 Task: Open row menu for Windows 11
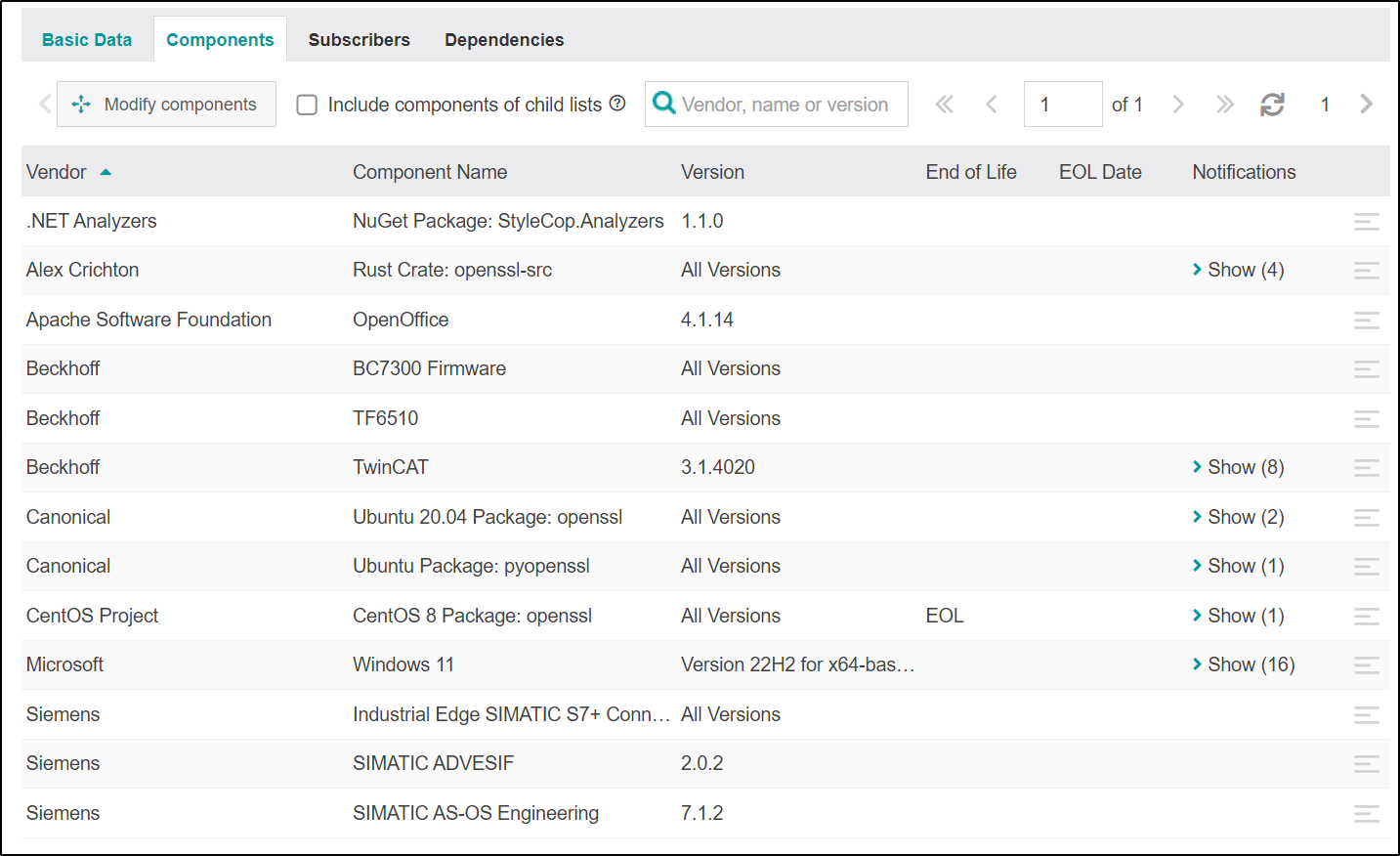point(1367,665)
